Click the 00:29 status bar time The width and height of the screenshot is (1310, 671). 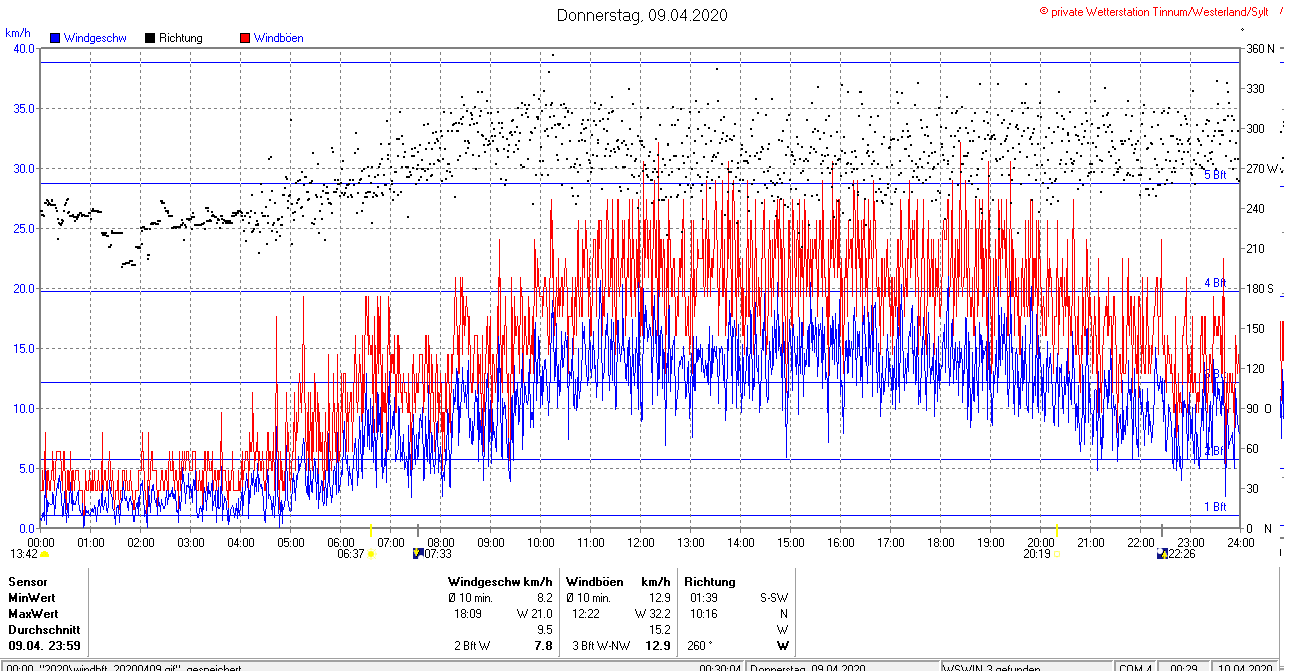click(1184, 668)
